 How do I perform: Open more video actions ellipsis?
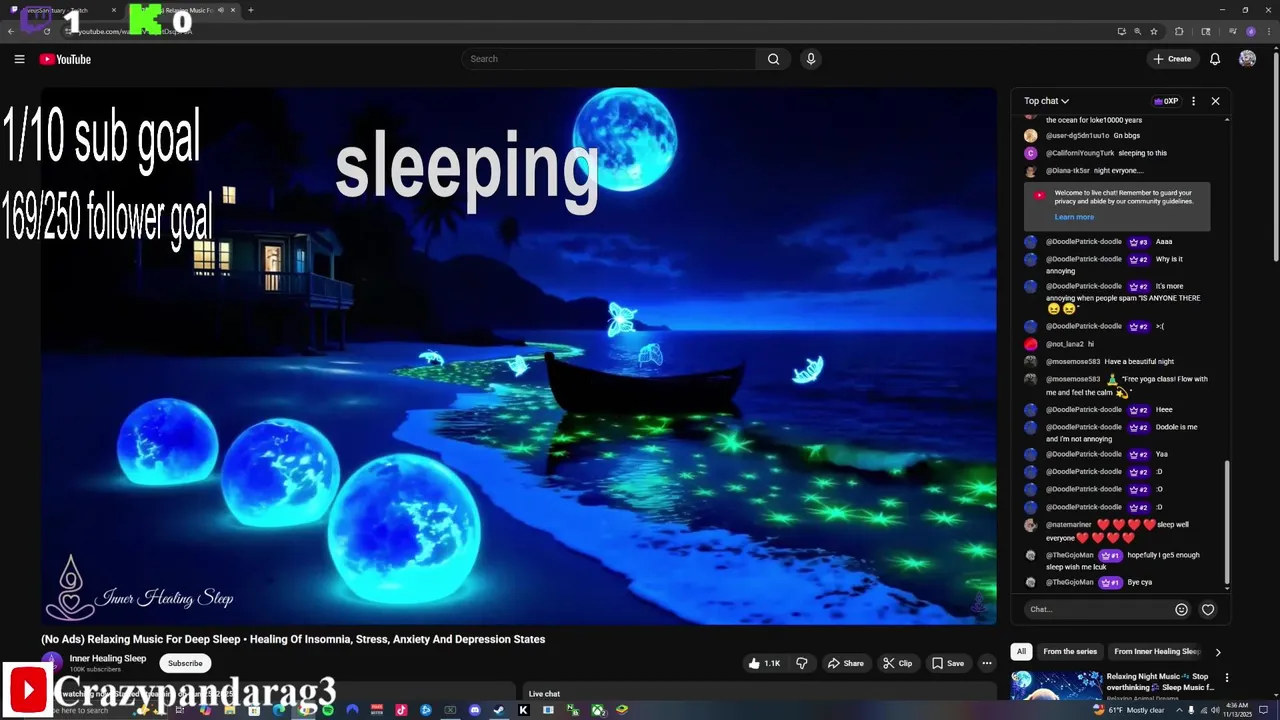point(986,663)
